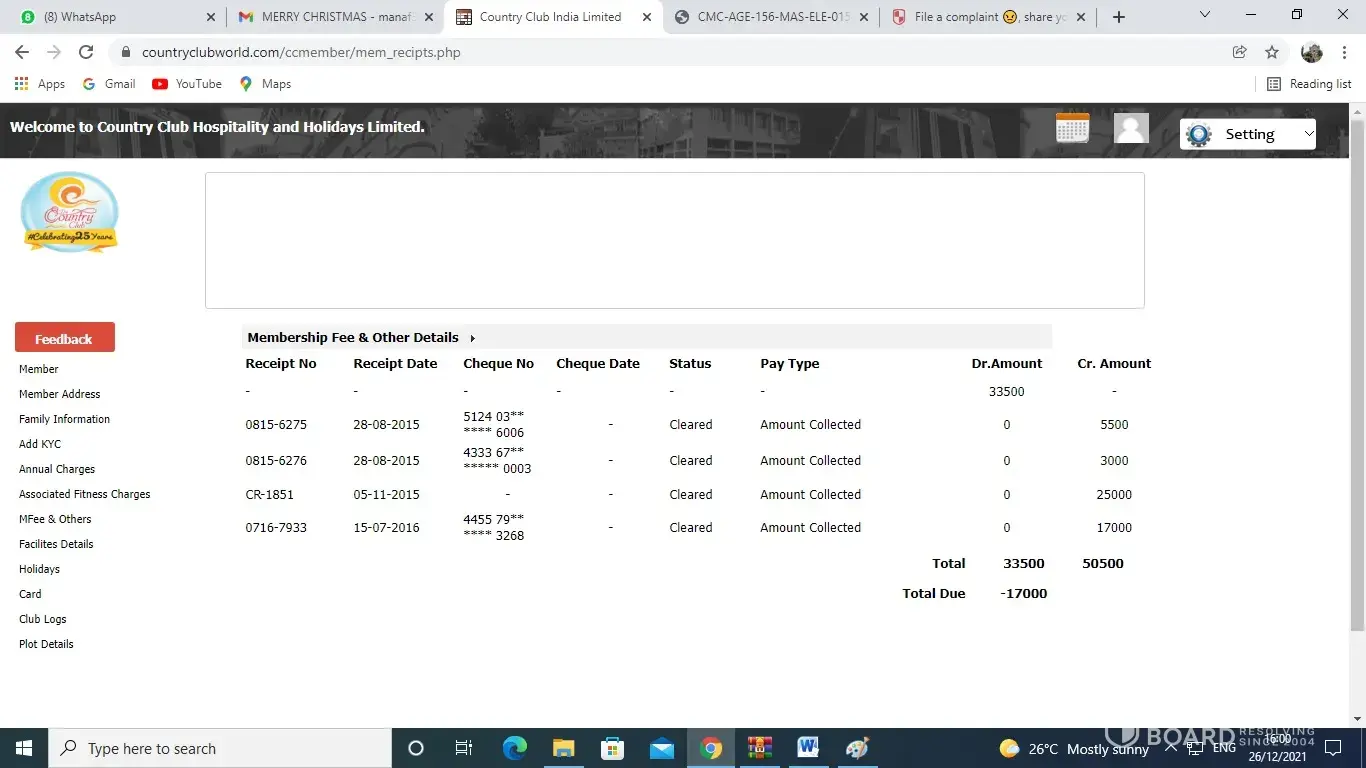This screenshot has height=768, width=1366.
Task: Launch Microsoft Word from taskbar
Action: pos(808,748)
